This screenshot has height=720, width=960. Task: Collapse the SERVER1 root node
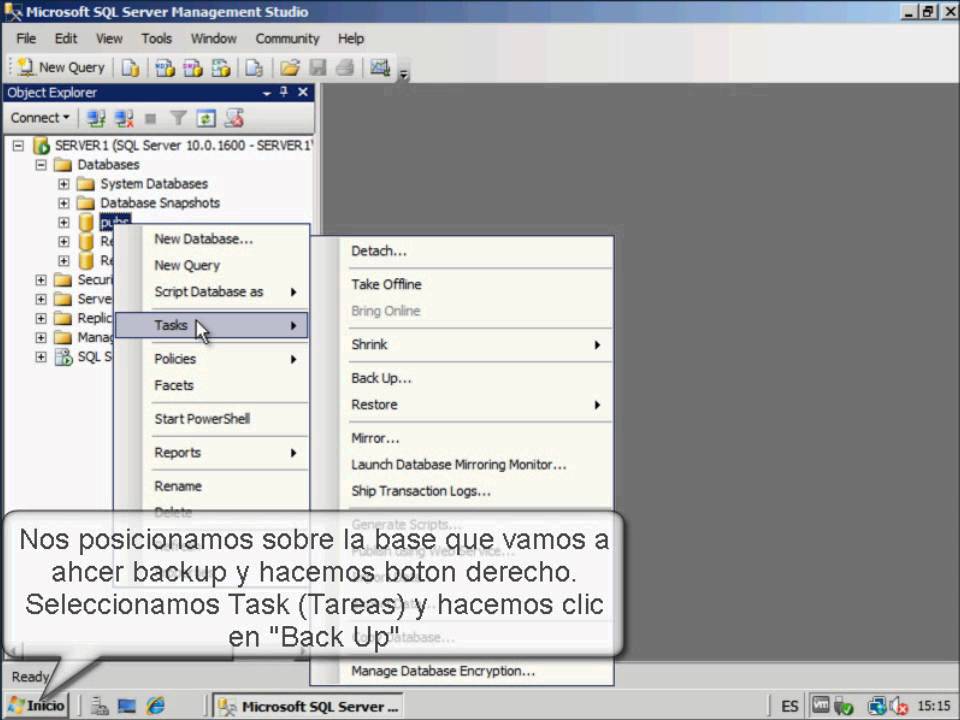click(x=18, y=146)
